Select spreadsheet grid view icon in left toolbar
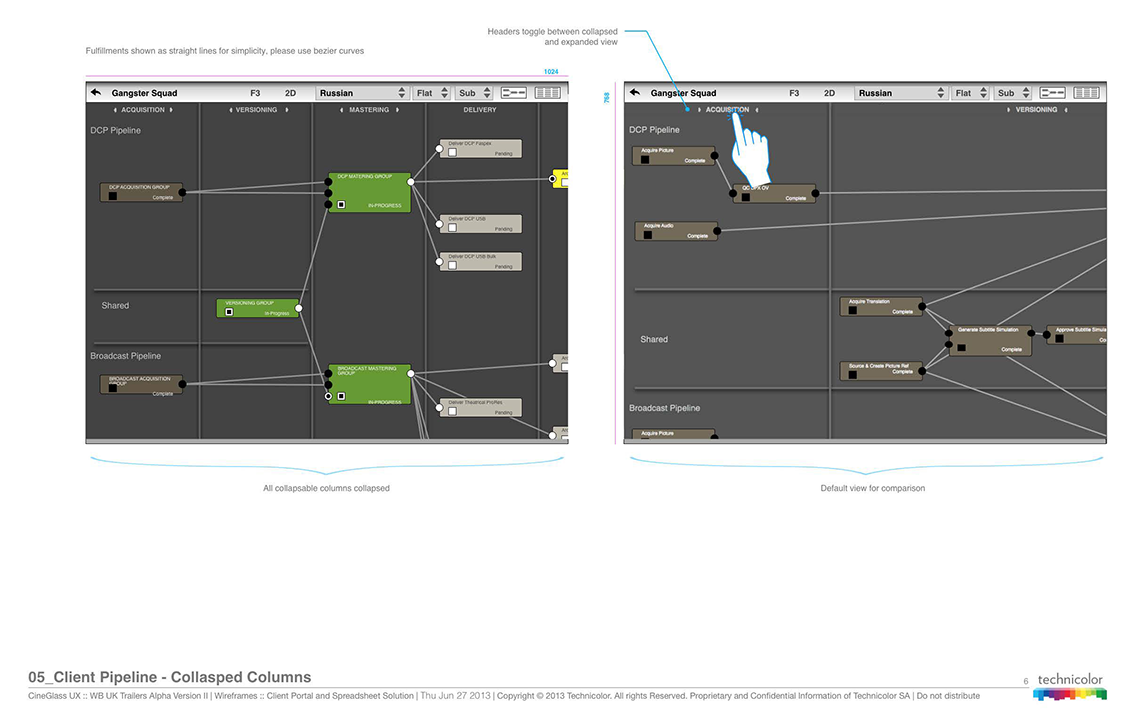 (x=548, y=93)
